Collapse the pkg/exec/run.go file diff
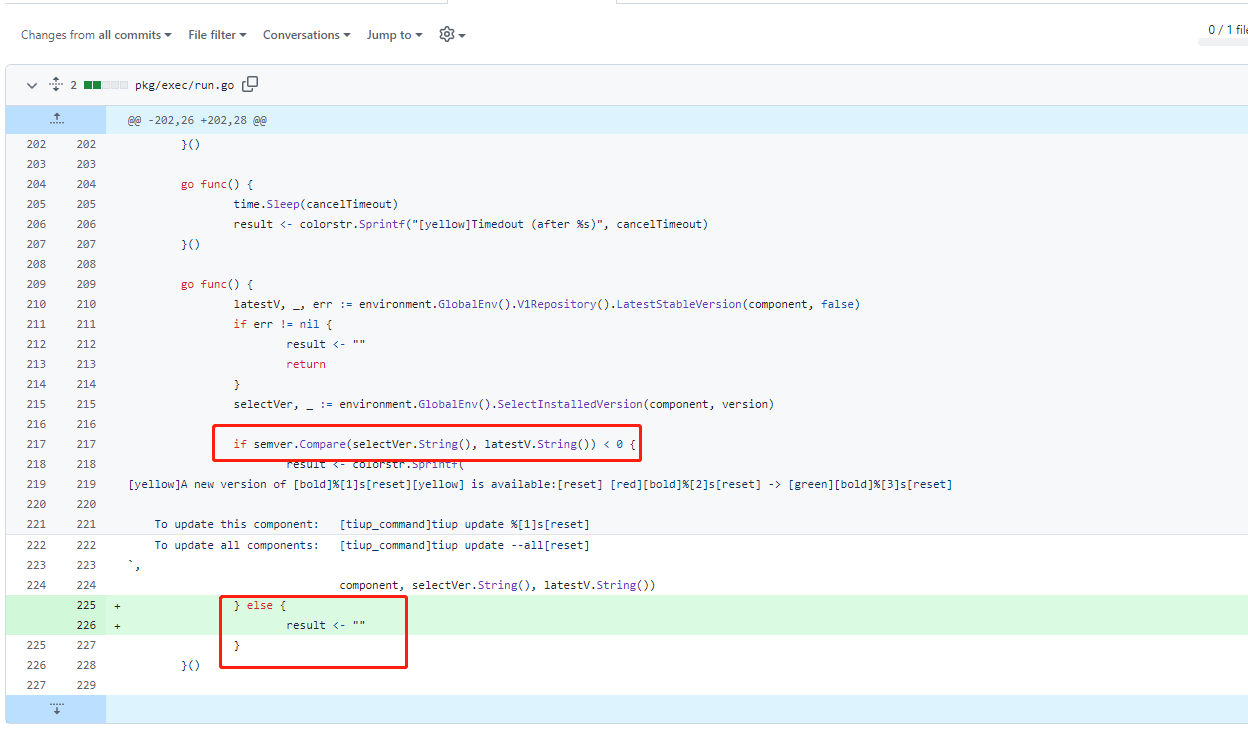 coord(32,86)
